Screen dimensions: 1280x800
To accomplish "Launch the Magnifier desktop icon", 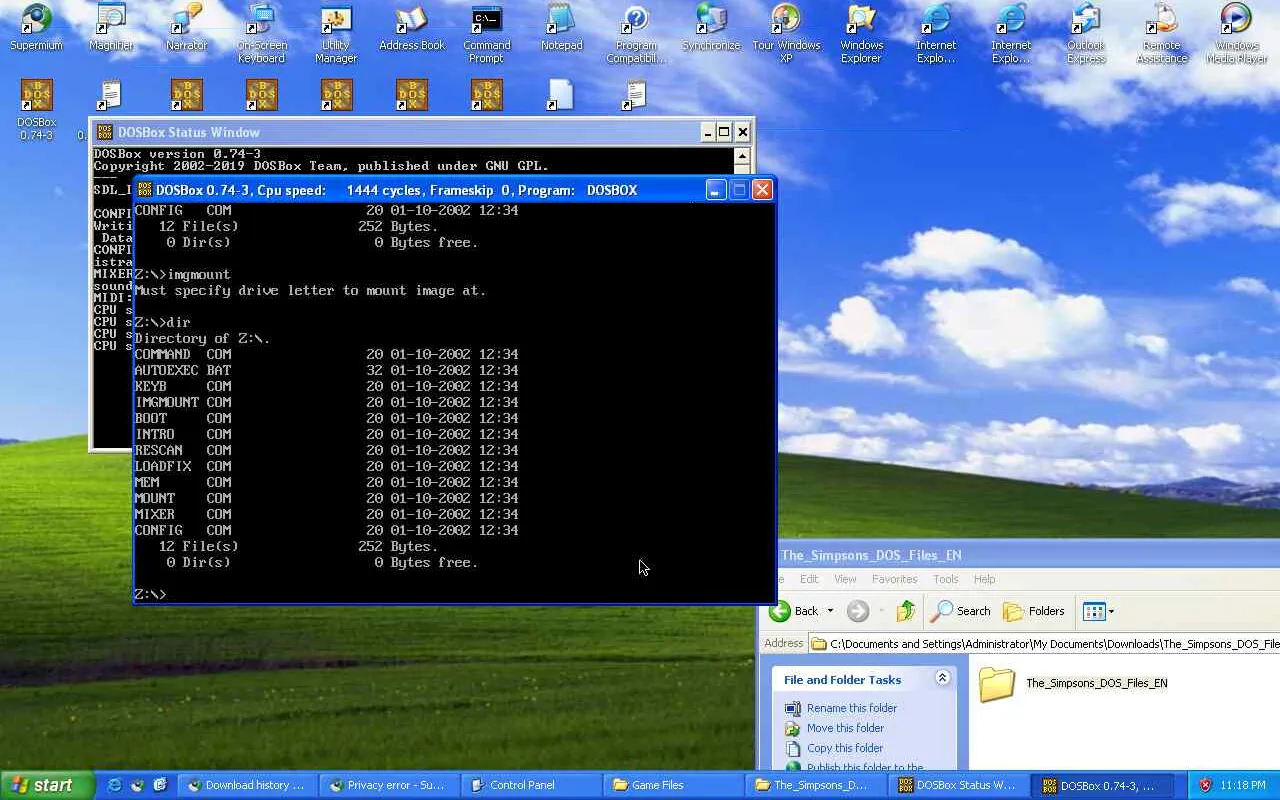I will coord(111,28).
